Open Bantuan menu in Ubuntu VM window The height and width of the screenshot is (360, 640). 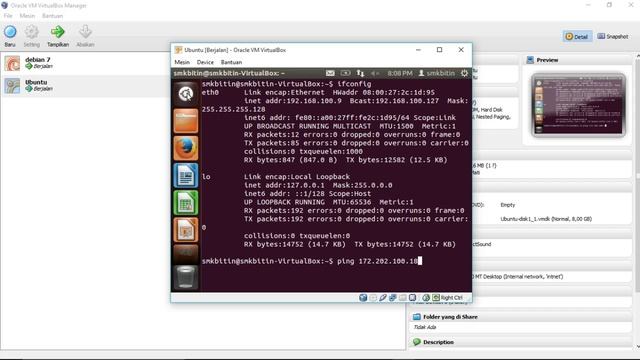click(x=231, y=62)
